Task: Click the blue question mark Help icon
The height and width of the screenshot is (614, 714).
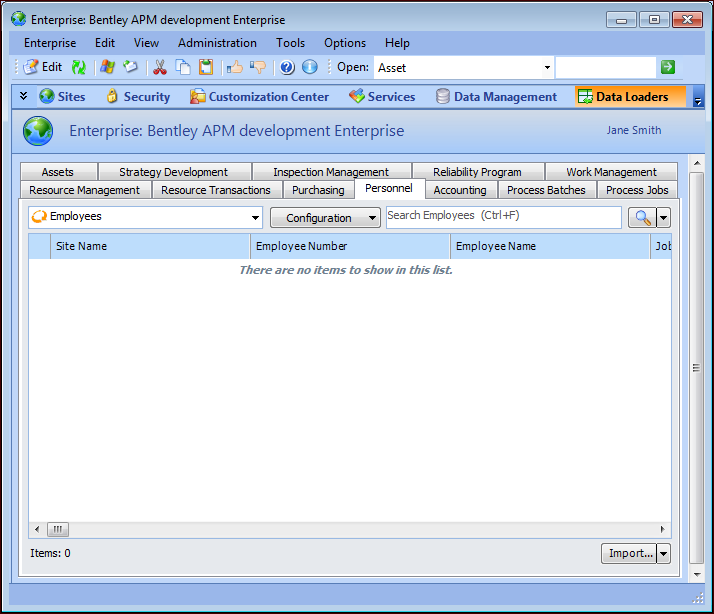Action: 287,67
